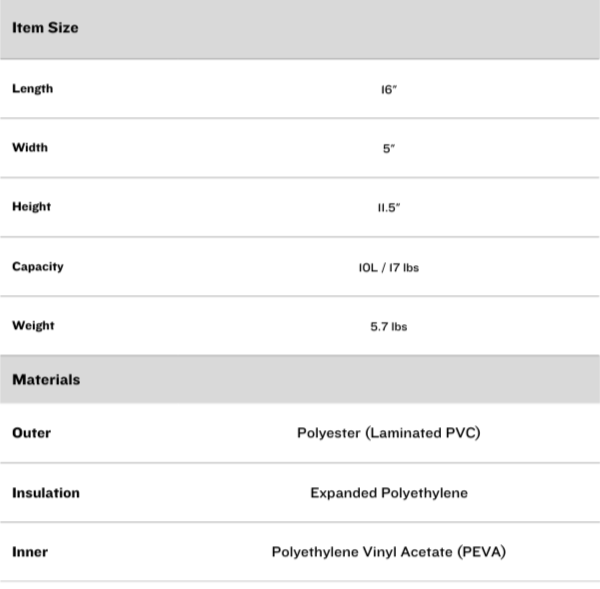Select the Width row label
The height and width of the screenshot is (589, 600).
click(30, 147)
